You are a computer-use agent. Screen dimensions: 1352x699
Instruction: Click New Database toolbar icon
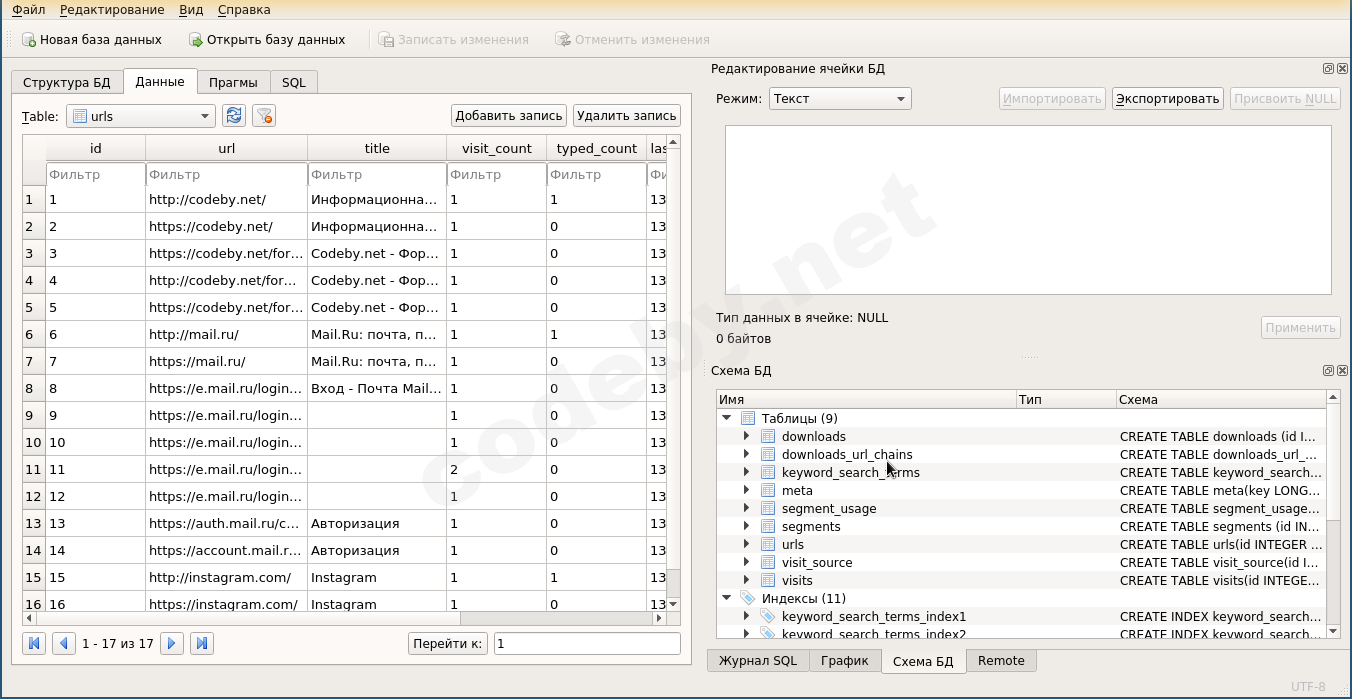pos(29,40)
